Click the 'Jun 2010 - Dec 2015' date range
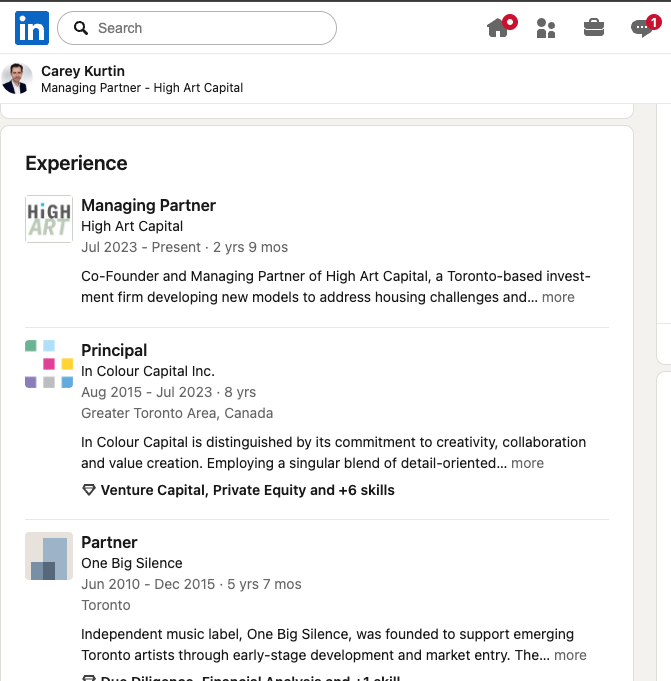Image resolution: width=671 pixels, height=681 pixels. [x=148, y=584]
